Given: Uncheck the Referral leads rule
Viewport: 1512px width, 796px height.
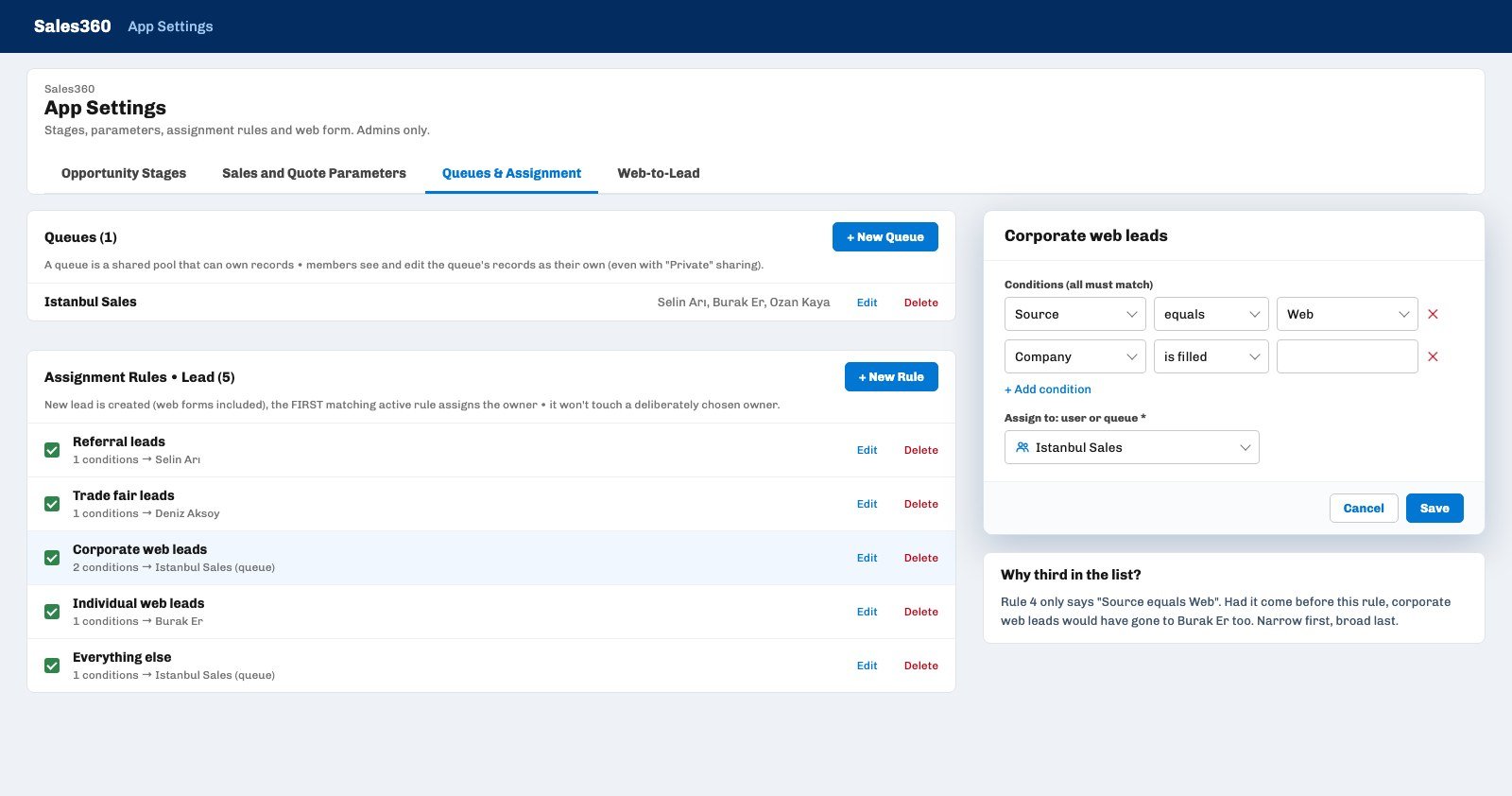Looking at the screenshot, I should tap(52, 450).
